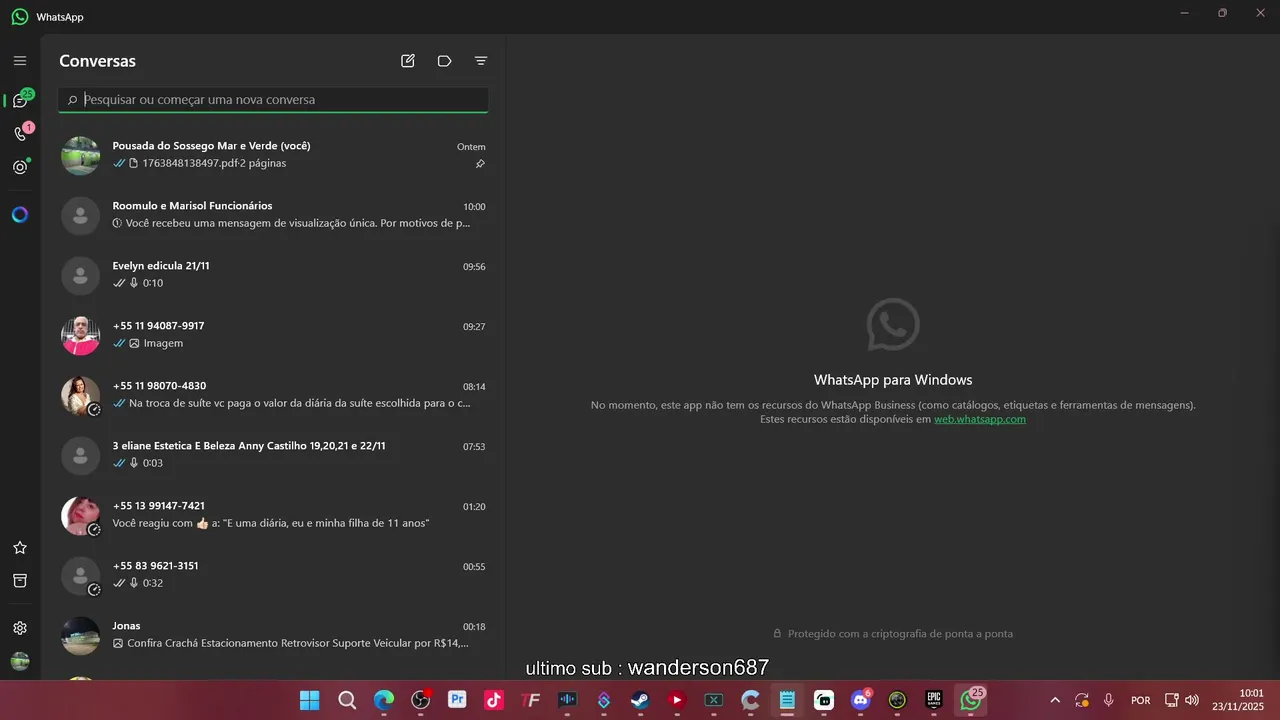The height and width of the screenshot is (720, 1280).
Task: Click the pin icon on Pousada chat
Action: (480, 164)
